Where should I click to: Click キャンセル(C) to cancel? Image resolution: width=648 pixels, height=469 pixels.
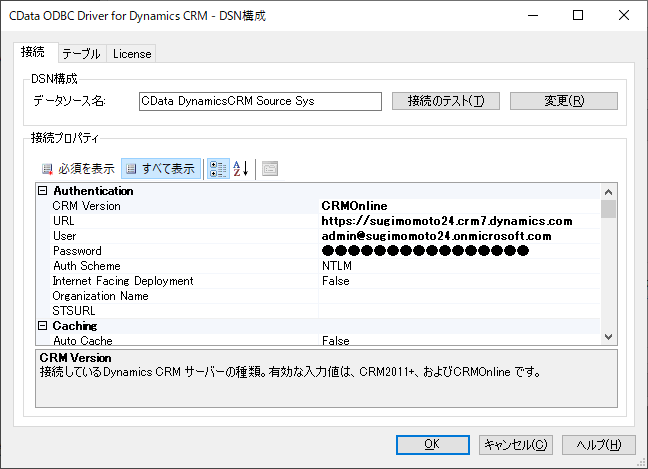click(x=516, y=445)
